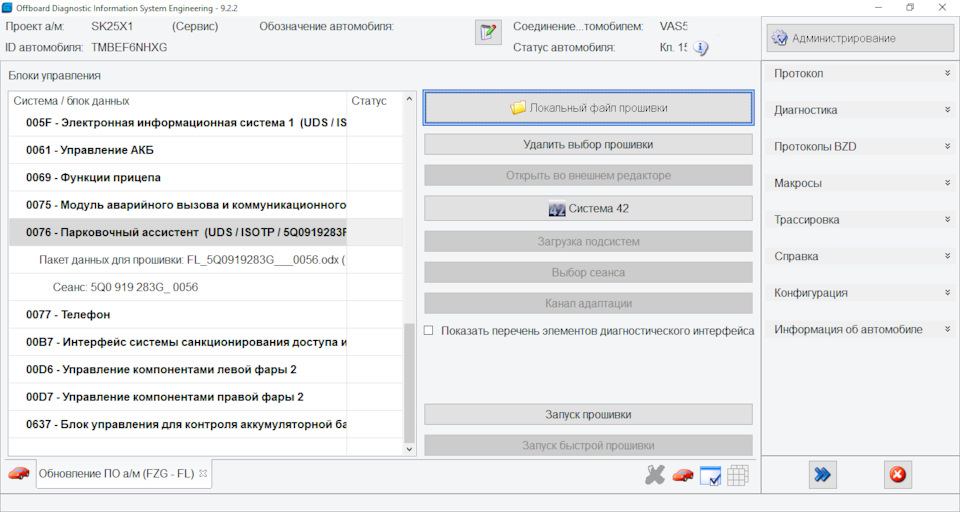
Task: Click the Удалить выбор прошивки button
Action: pos(588,145)
